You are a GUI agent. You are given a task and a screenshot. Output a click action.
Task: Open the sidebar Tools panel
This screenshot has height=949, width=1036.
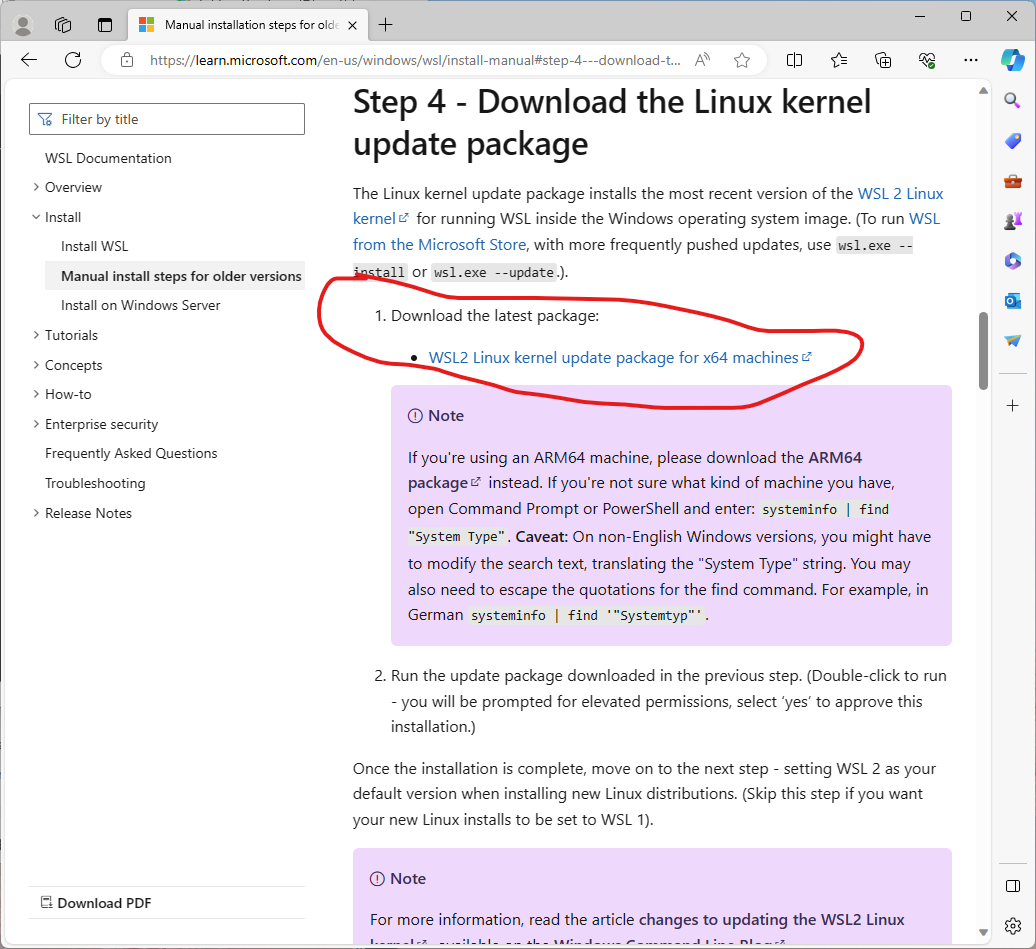[1012, 181]
